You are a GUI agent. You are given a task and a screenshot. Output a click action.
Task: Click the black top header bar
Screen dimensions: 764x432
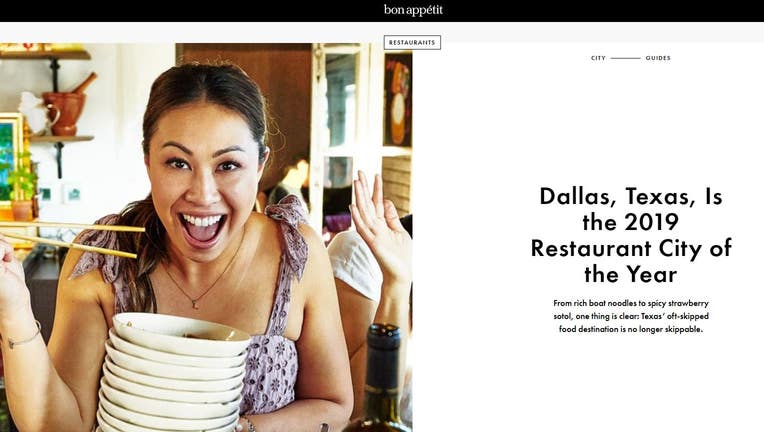[382, 11]
